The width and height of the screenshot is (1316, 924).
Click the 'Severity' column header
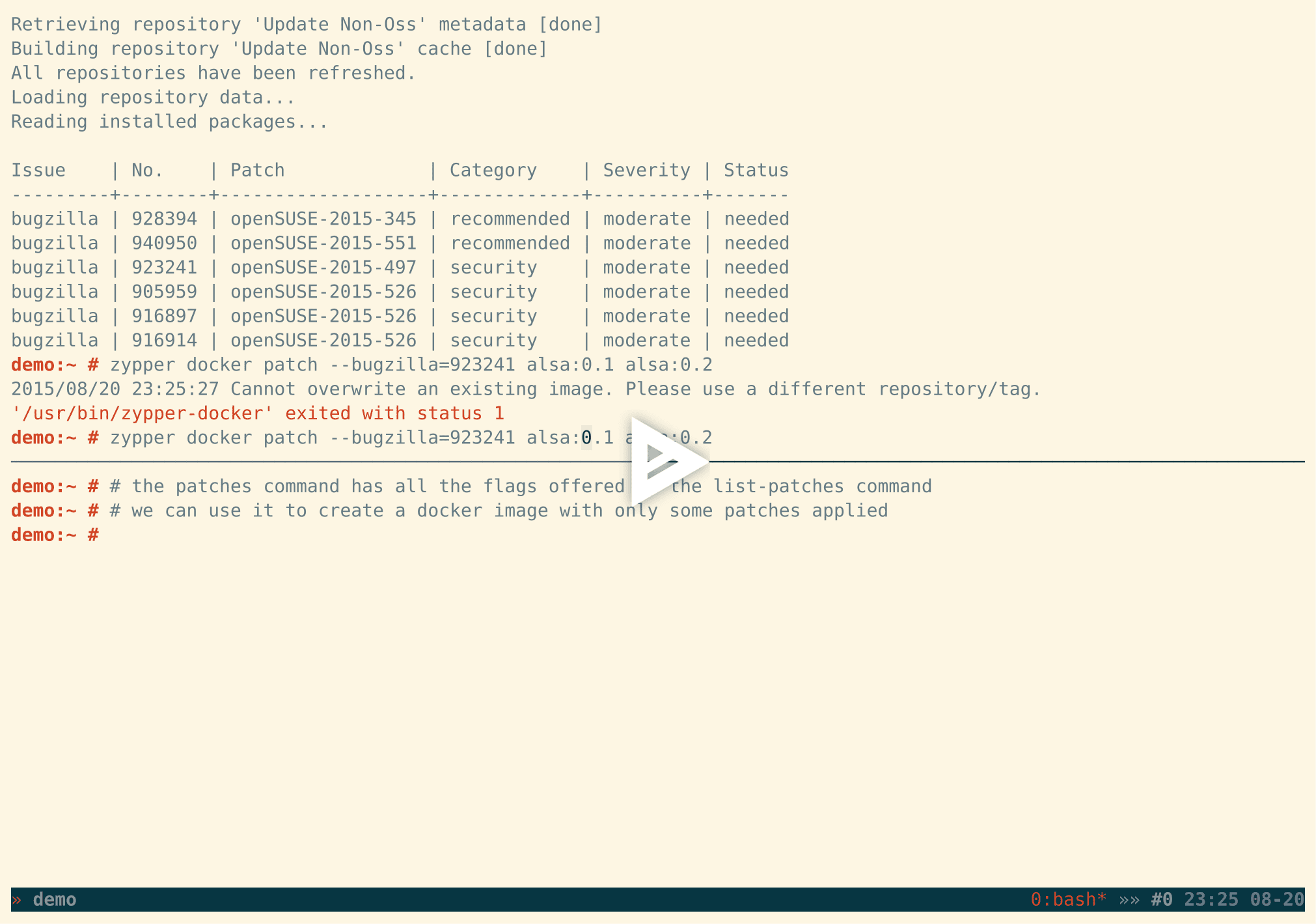click(646, 169)
